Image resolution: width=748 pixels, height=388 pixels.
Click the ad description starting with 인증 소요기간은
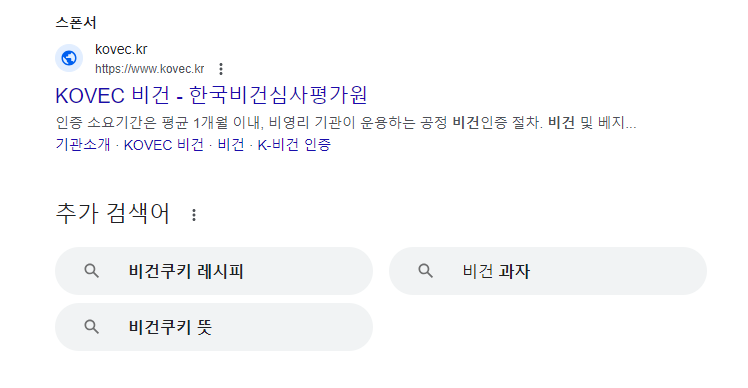(346, 123)
